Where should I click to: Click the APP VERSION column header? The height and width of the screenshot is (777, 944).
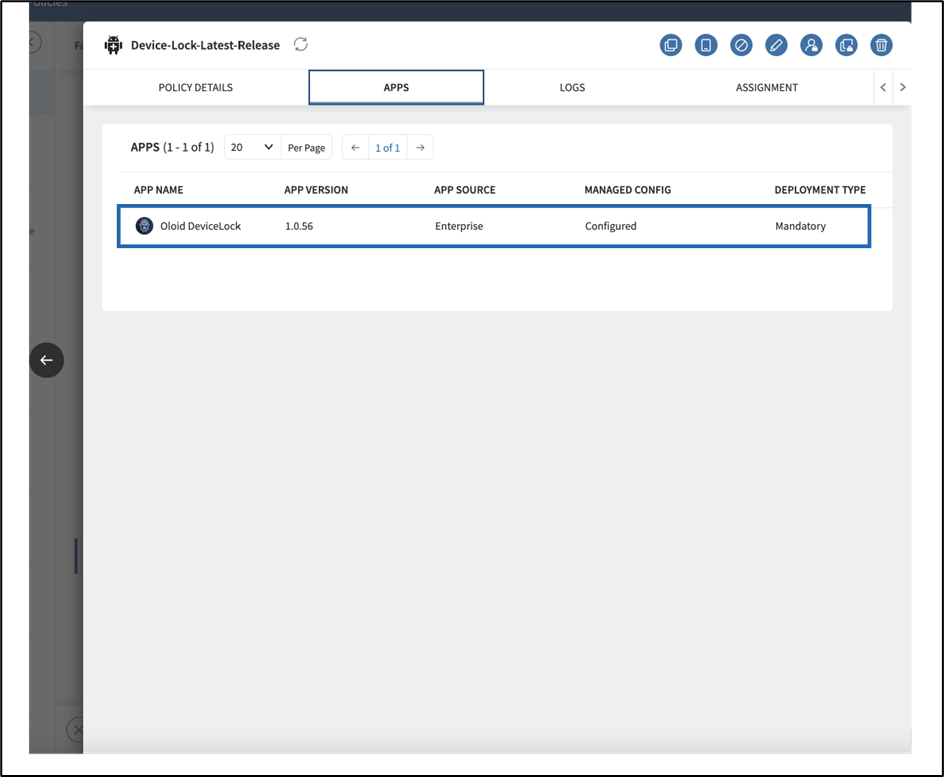pos(316,190)
